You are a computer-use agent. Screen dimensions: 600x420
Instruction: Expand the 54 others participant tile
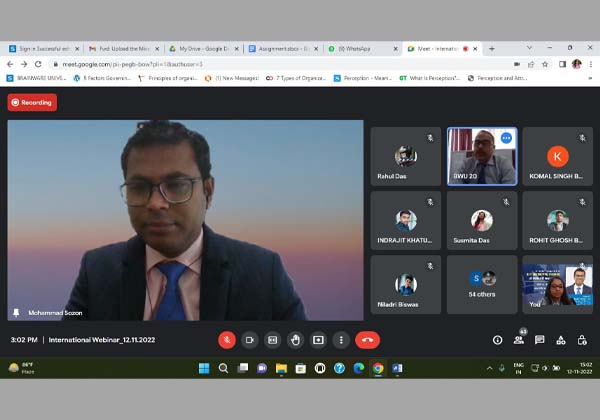[x=482, y=284]
